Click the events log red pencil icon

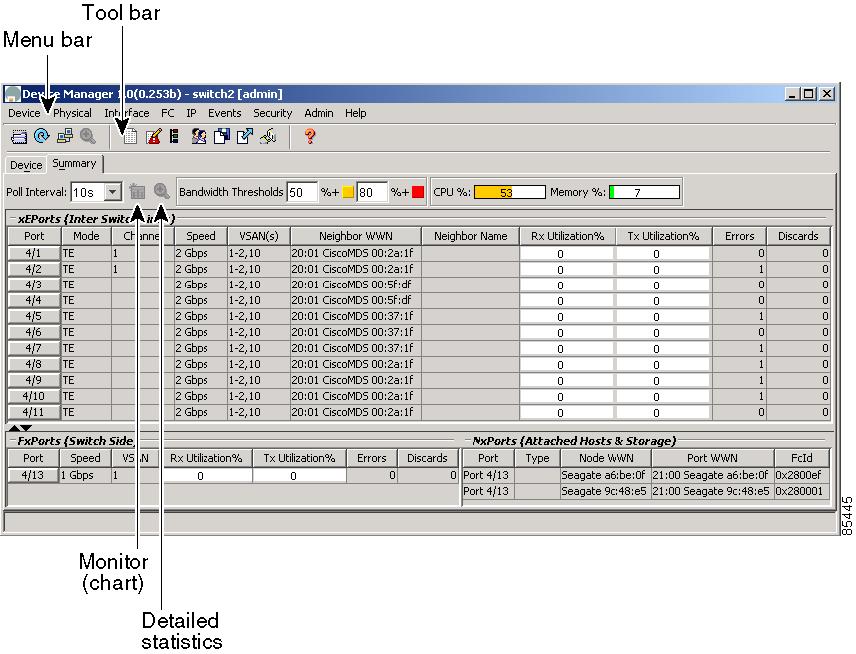click(155, 136)
